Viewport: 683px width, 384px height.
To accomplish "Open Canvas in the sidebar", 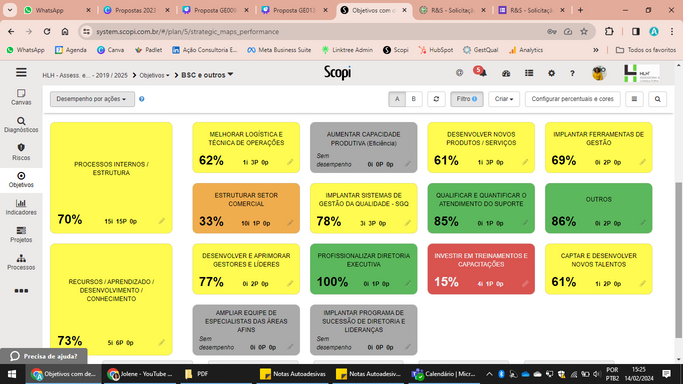I will pos(21,97).
